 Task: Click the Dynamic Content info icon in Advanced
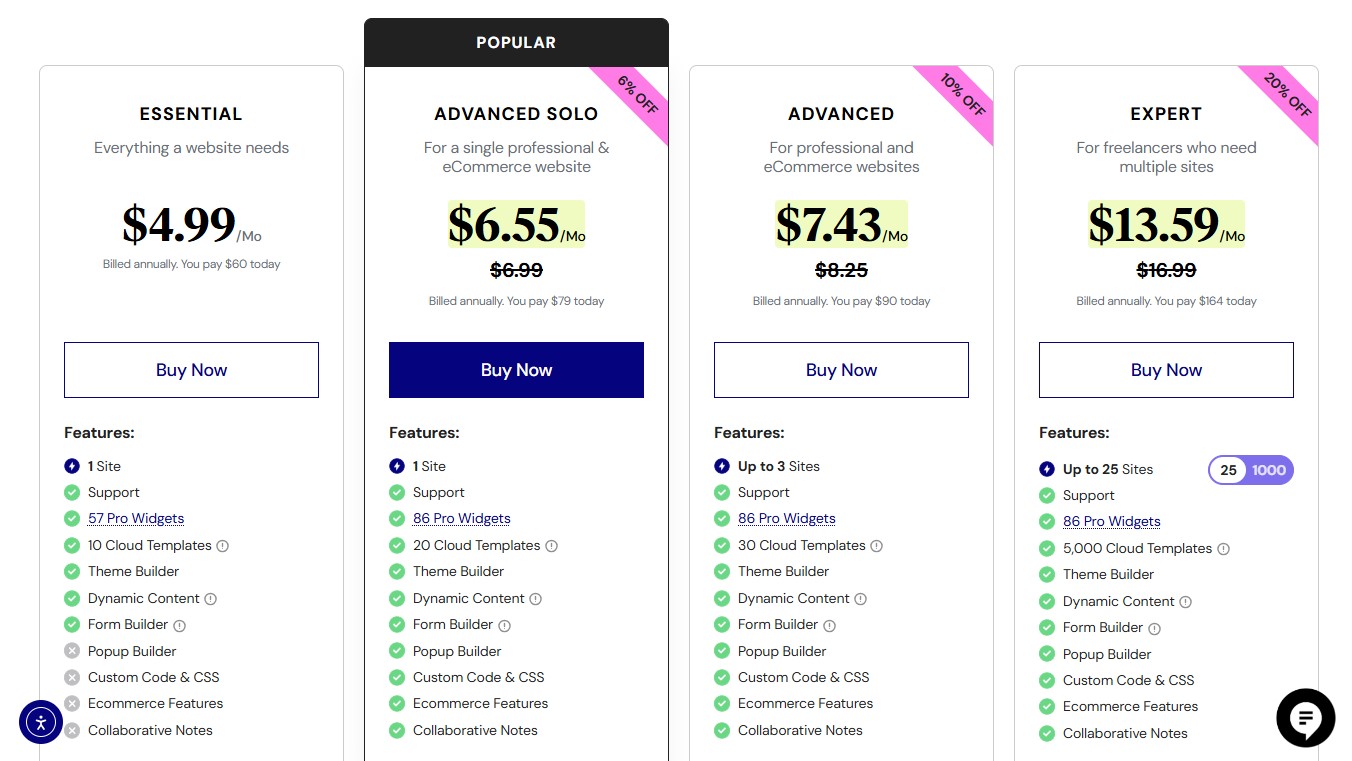pyautogui.click(x=861, y=598)
